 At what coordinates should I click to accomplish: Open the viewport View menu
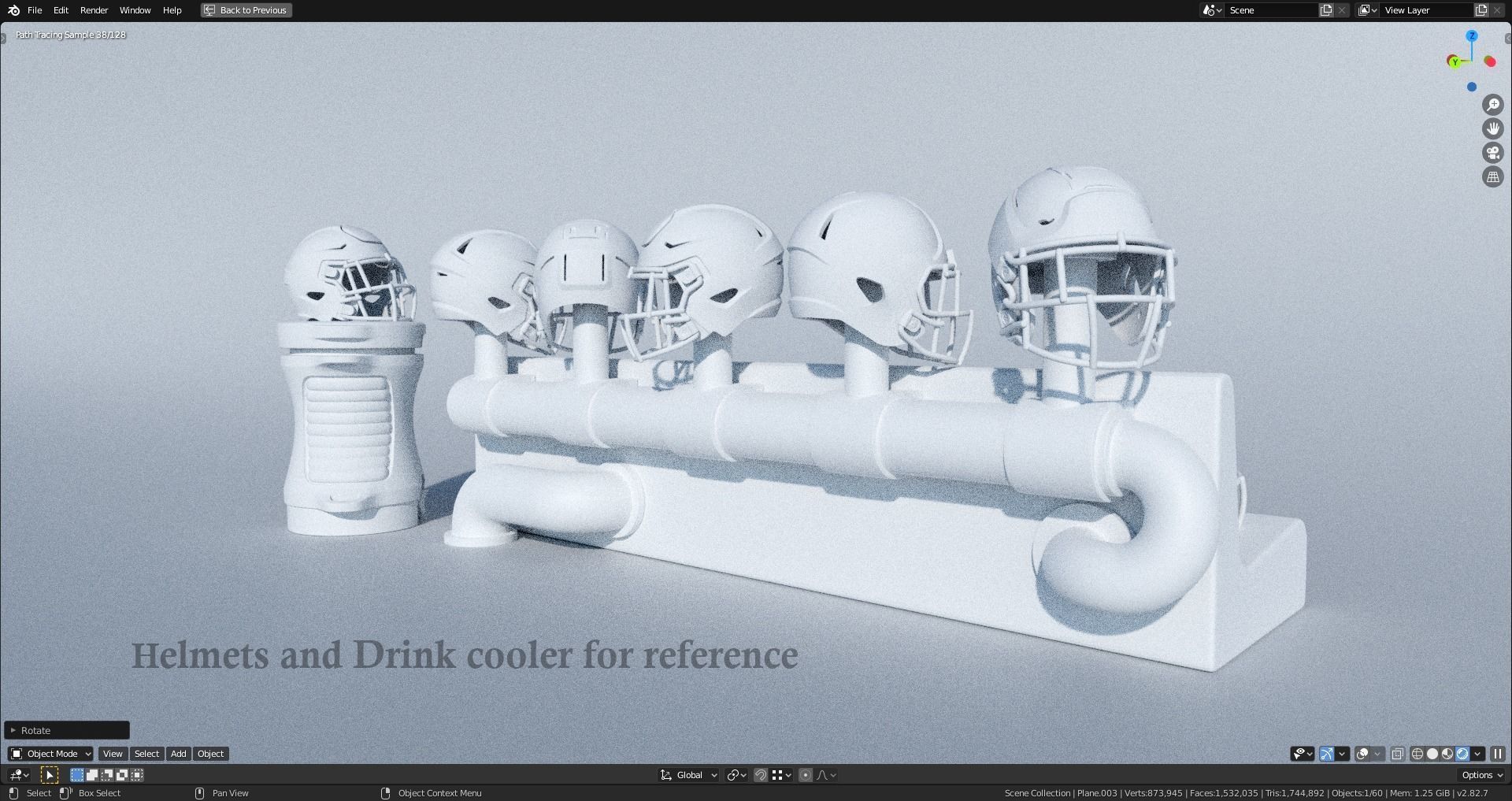pos(113,754)
